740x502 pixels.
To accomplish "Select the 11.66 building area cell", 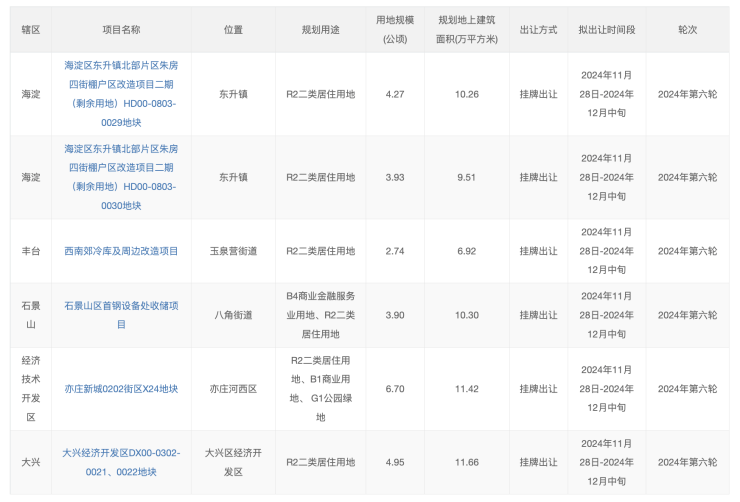I will click(466, 462).
